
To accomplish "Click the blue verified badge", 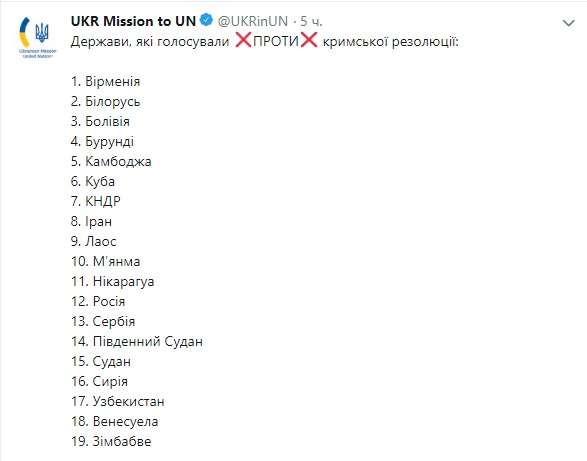I will (206, 20).
